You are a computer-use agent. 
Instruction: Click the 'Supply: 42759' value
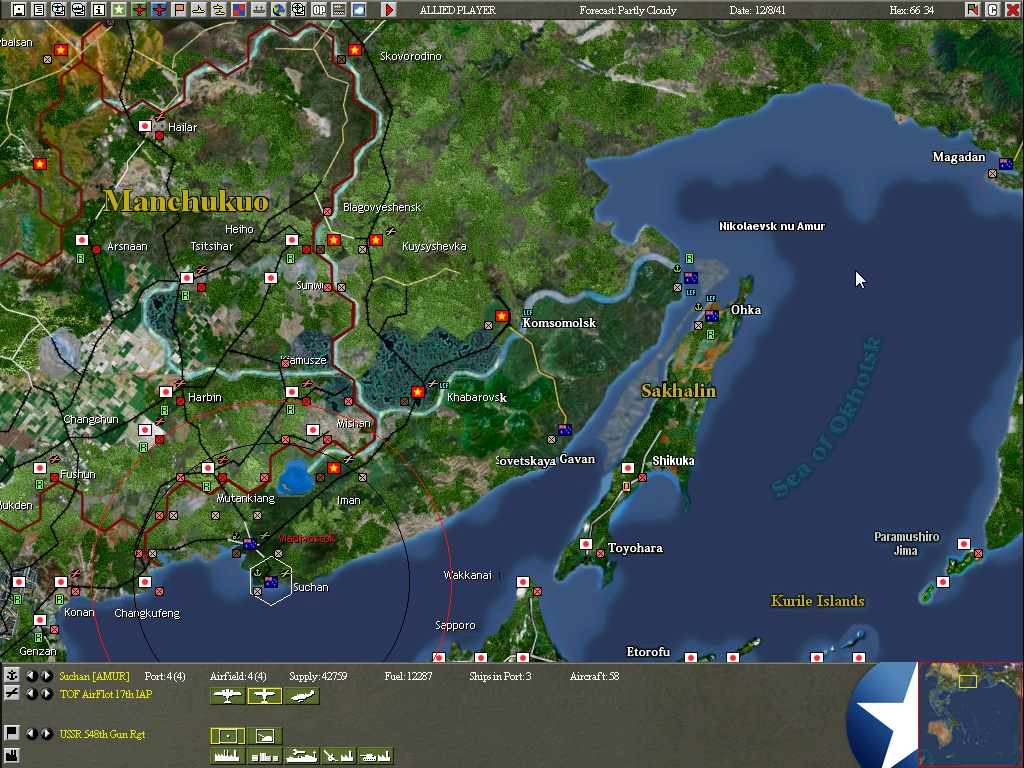tap(318, 676)
